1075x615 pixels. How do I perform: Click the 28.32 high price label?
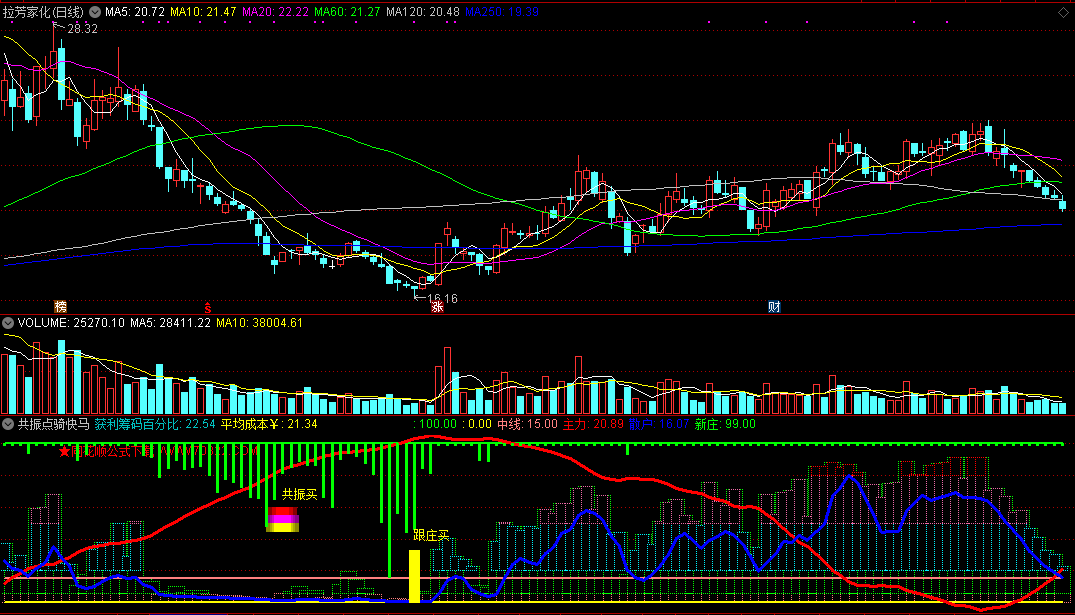click(82, 29)
